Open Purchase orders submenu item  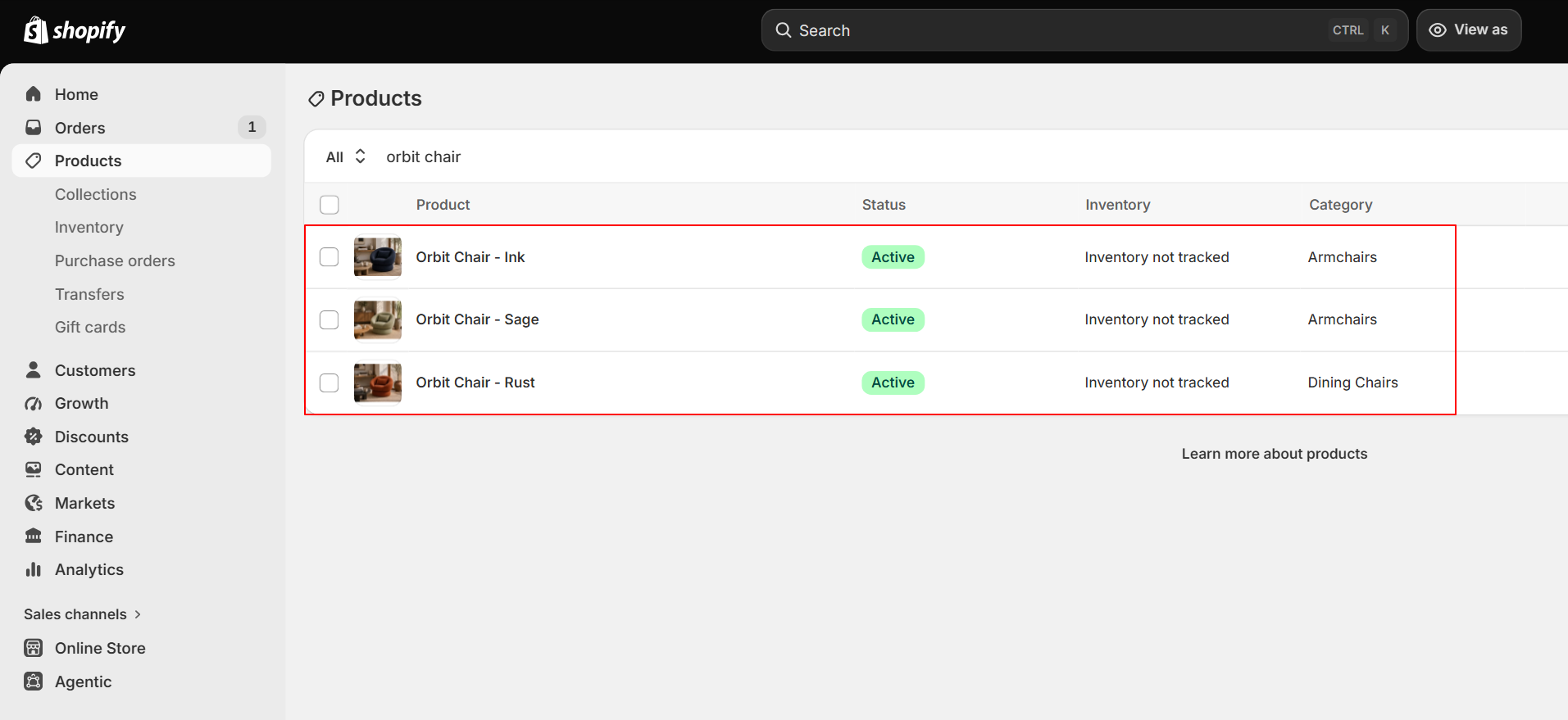click(115, 260)
